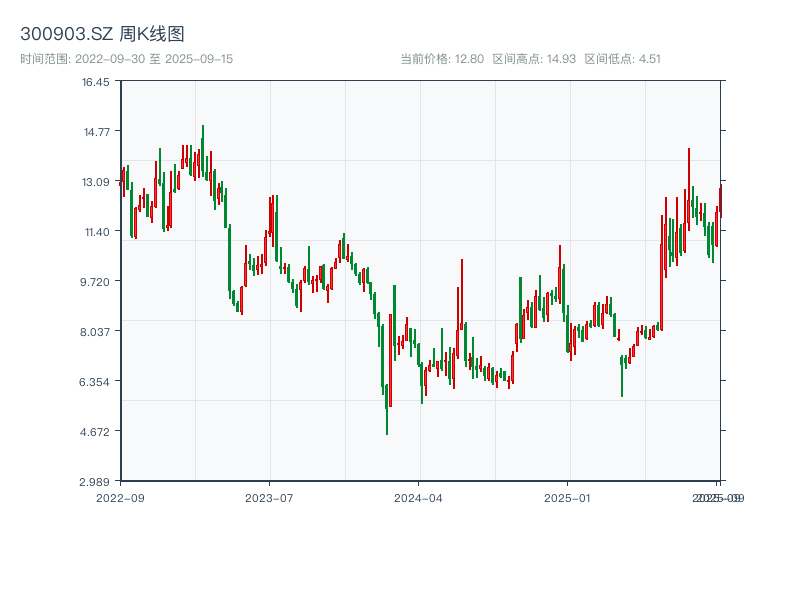Viewport: 800px width, 600px height.
Task: Click the lowest candlestick wick near 4.51
Action: pos(387,428)
